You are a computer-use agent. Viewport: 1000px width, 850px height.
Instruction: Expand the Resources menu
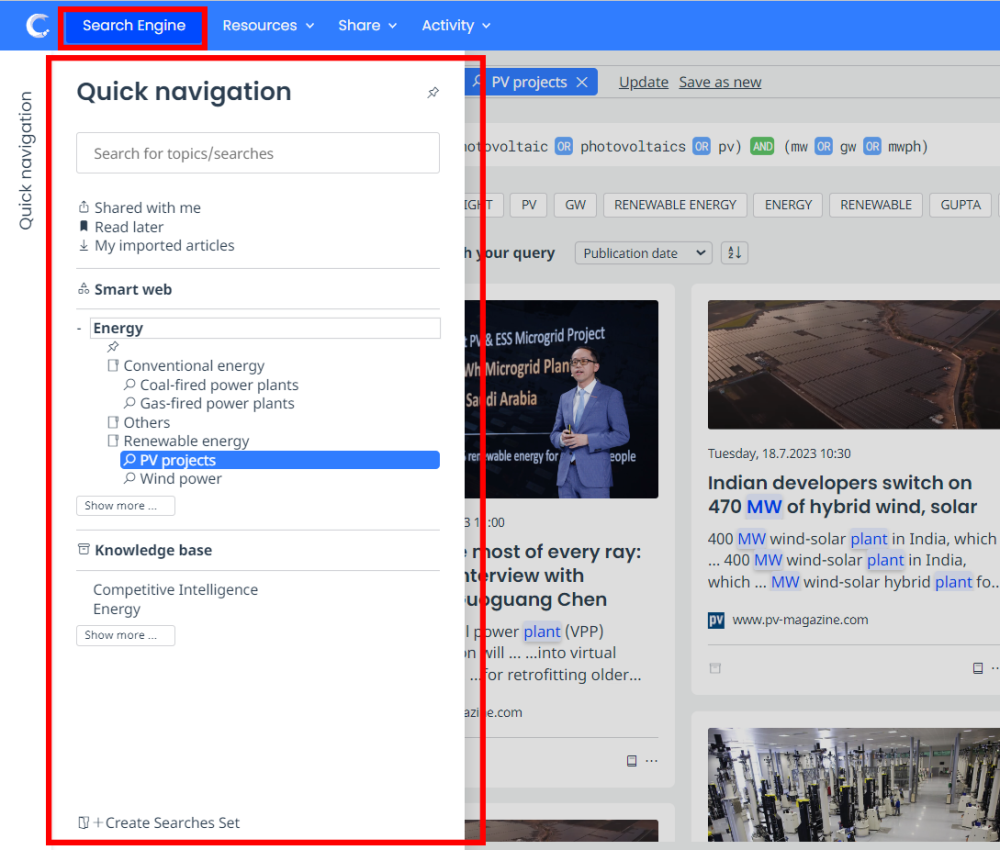pyautogui.click(x=268, y=25)
